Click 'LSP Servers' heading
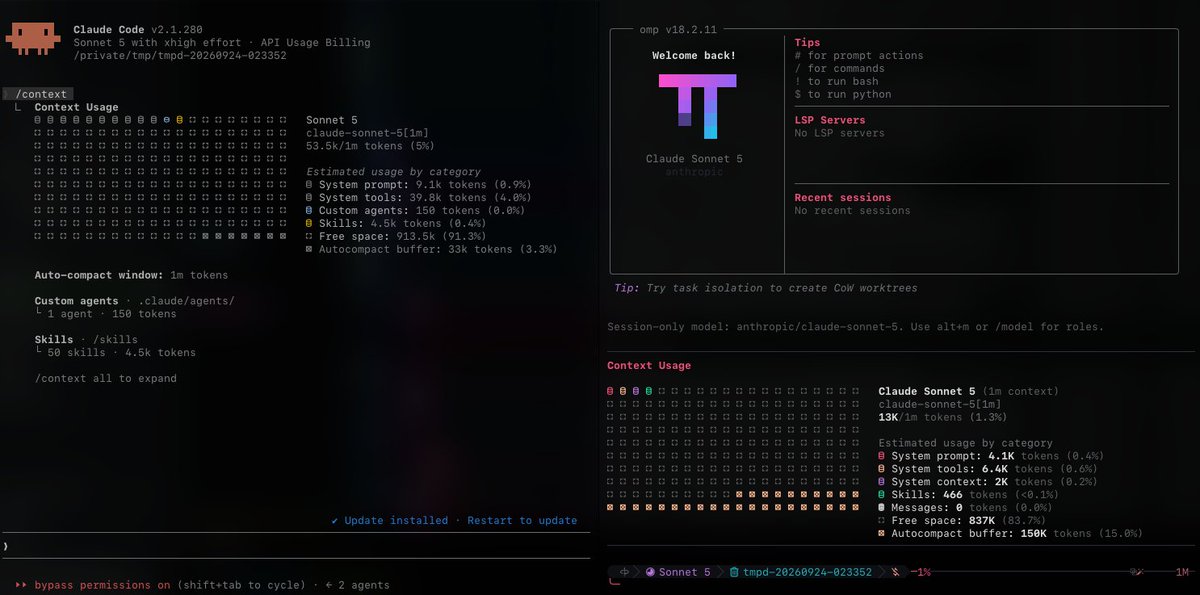Image resolution: width=1200 pixels, height=595 pixels. [x=830, y=120]
